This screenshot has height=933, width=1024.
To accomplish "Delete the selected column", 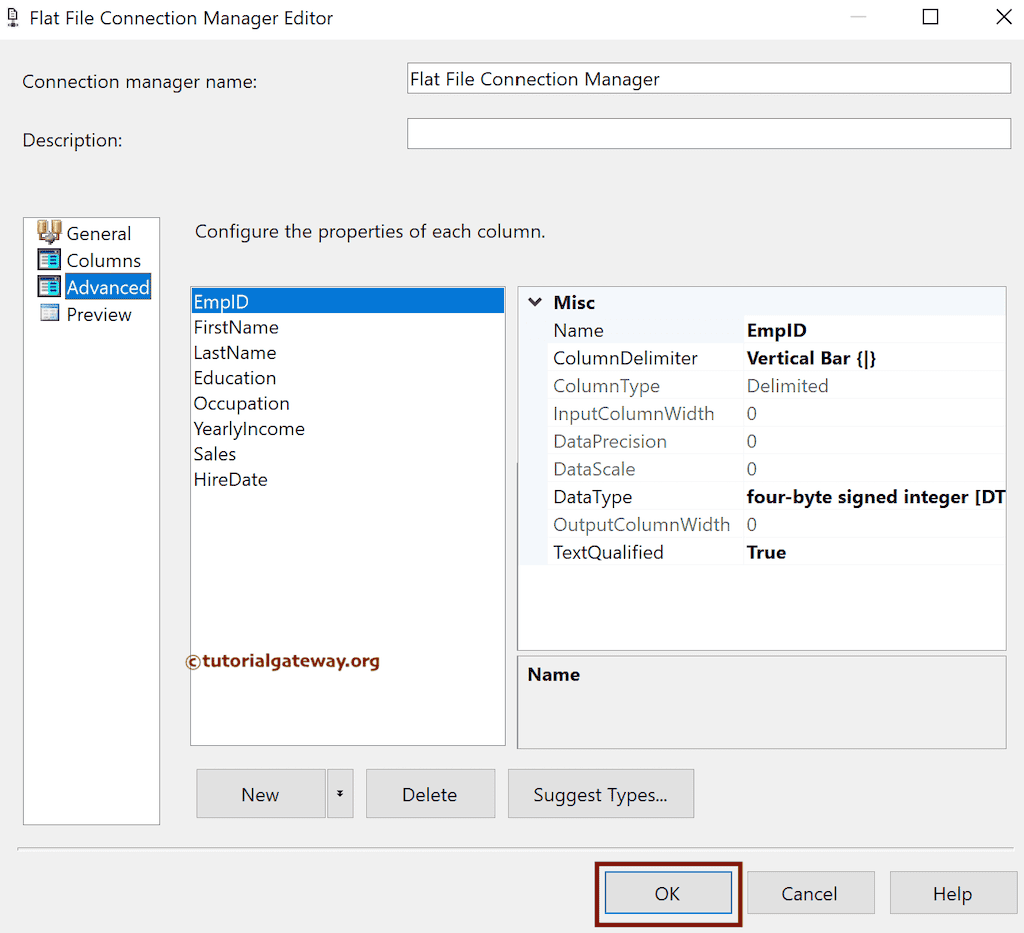I will pos(430,793).
